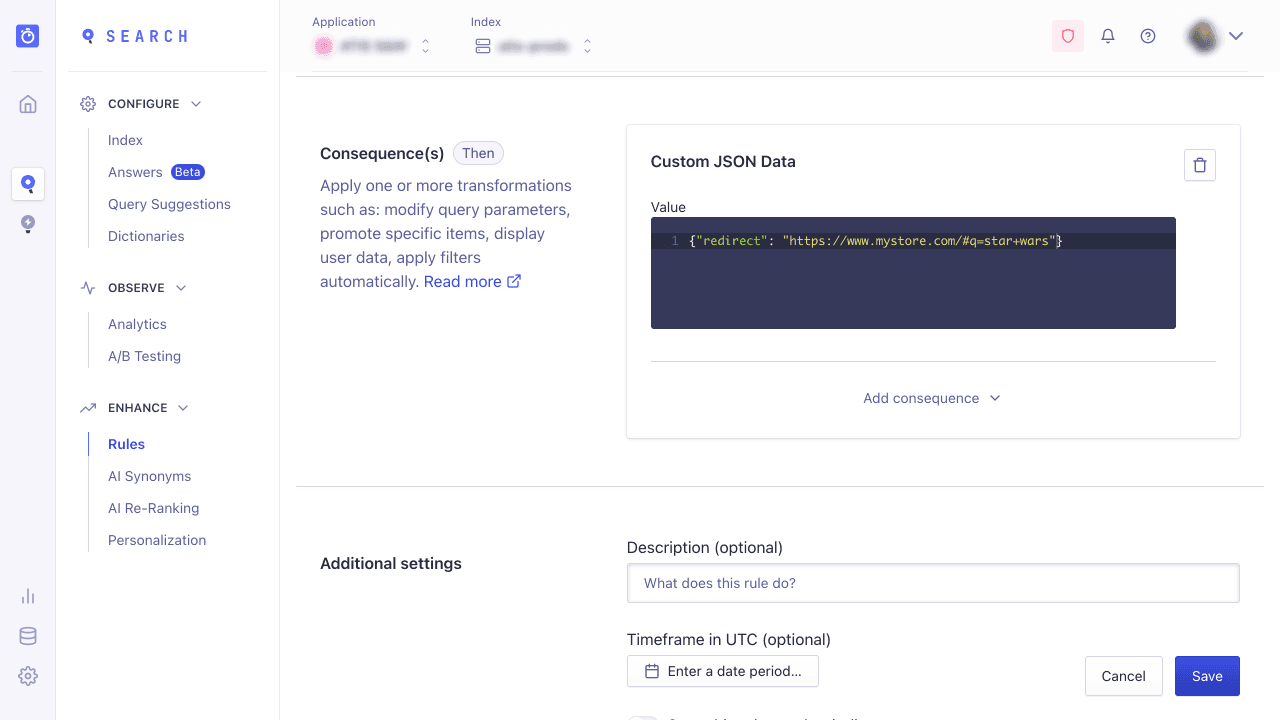Go to Query Suggestions
The height and width of the screenshot is (720, 1280).
click(x=169, y=204)
